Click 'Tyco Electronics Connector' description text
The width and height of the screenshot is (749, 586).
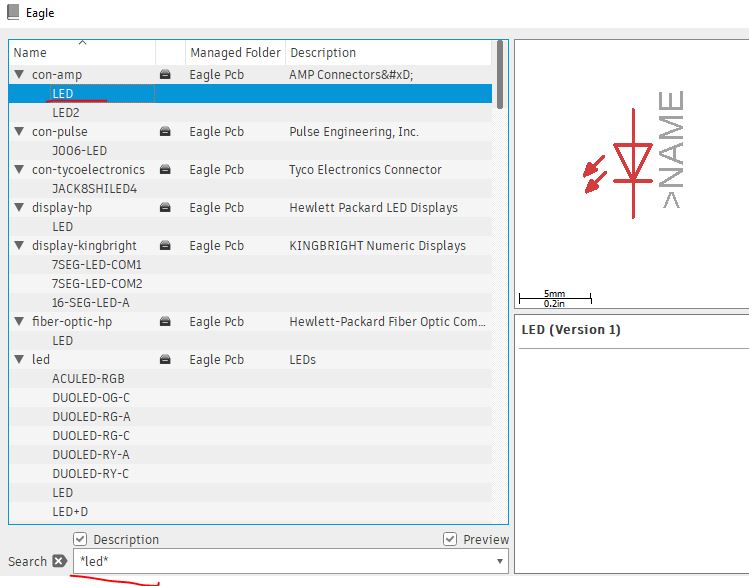coord(365,170)
